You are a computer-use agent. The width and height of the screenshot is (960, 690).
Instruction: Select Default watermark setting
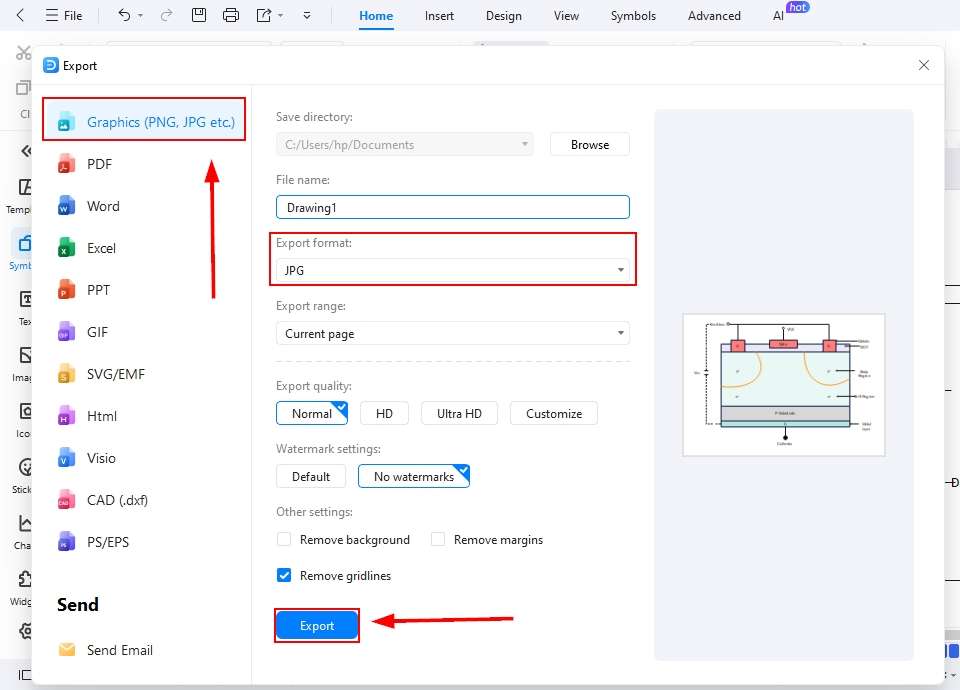pos(310,476)
